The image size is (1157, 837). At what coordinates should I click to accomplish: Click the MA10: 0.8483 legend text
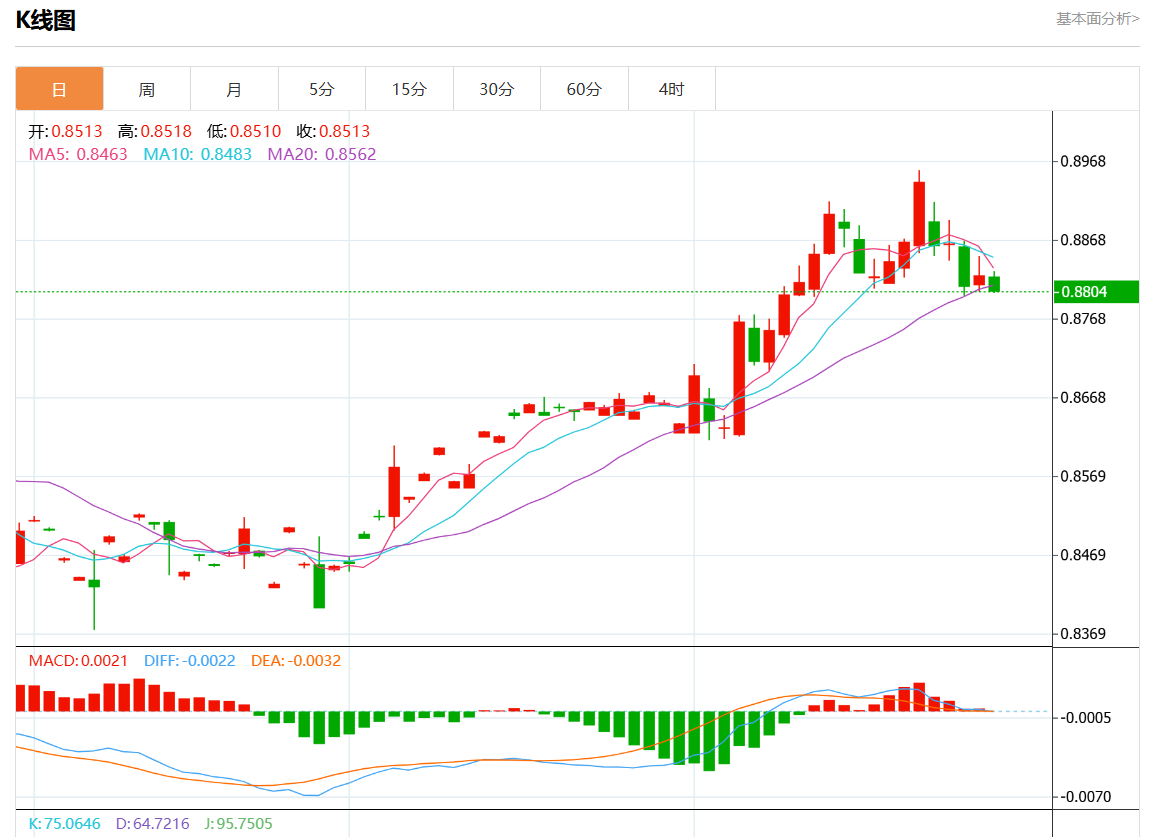pos(198,154)
